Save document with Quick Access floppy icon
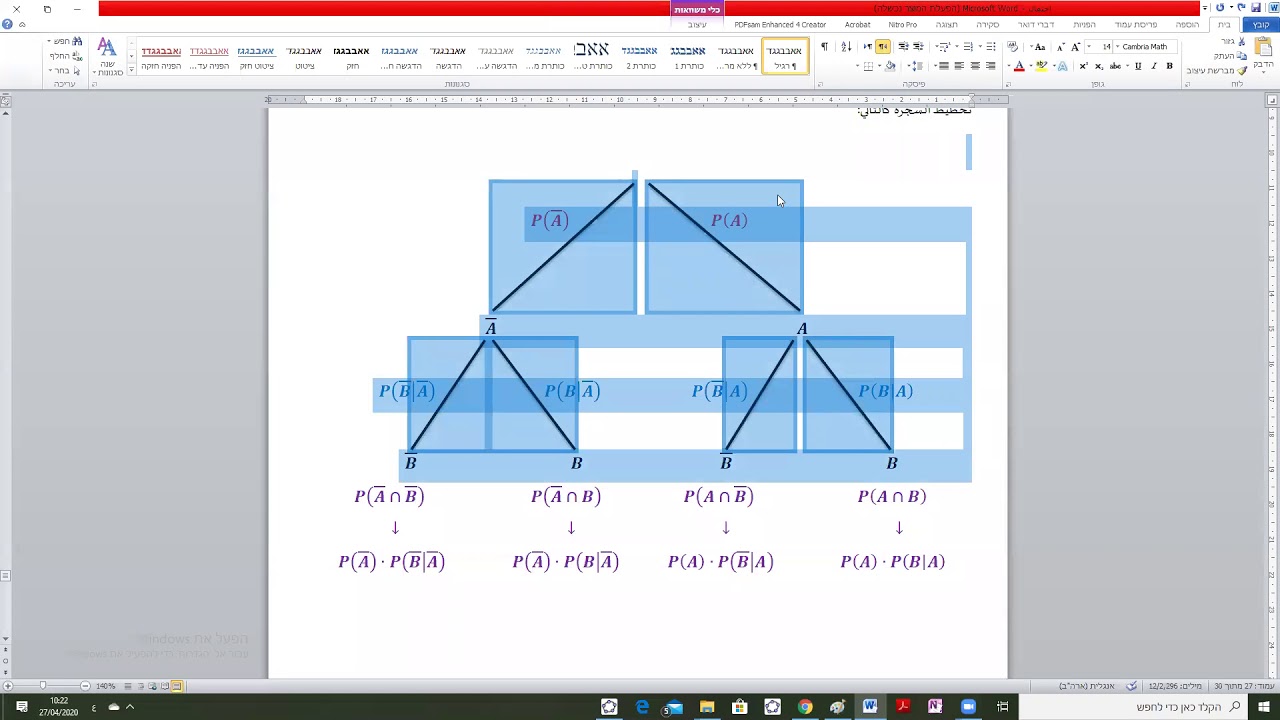This screenshot has width=1280, height=720. [x=1257, y=8]
